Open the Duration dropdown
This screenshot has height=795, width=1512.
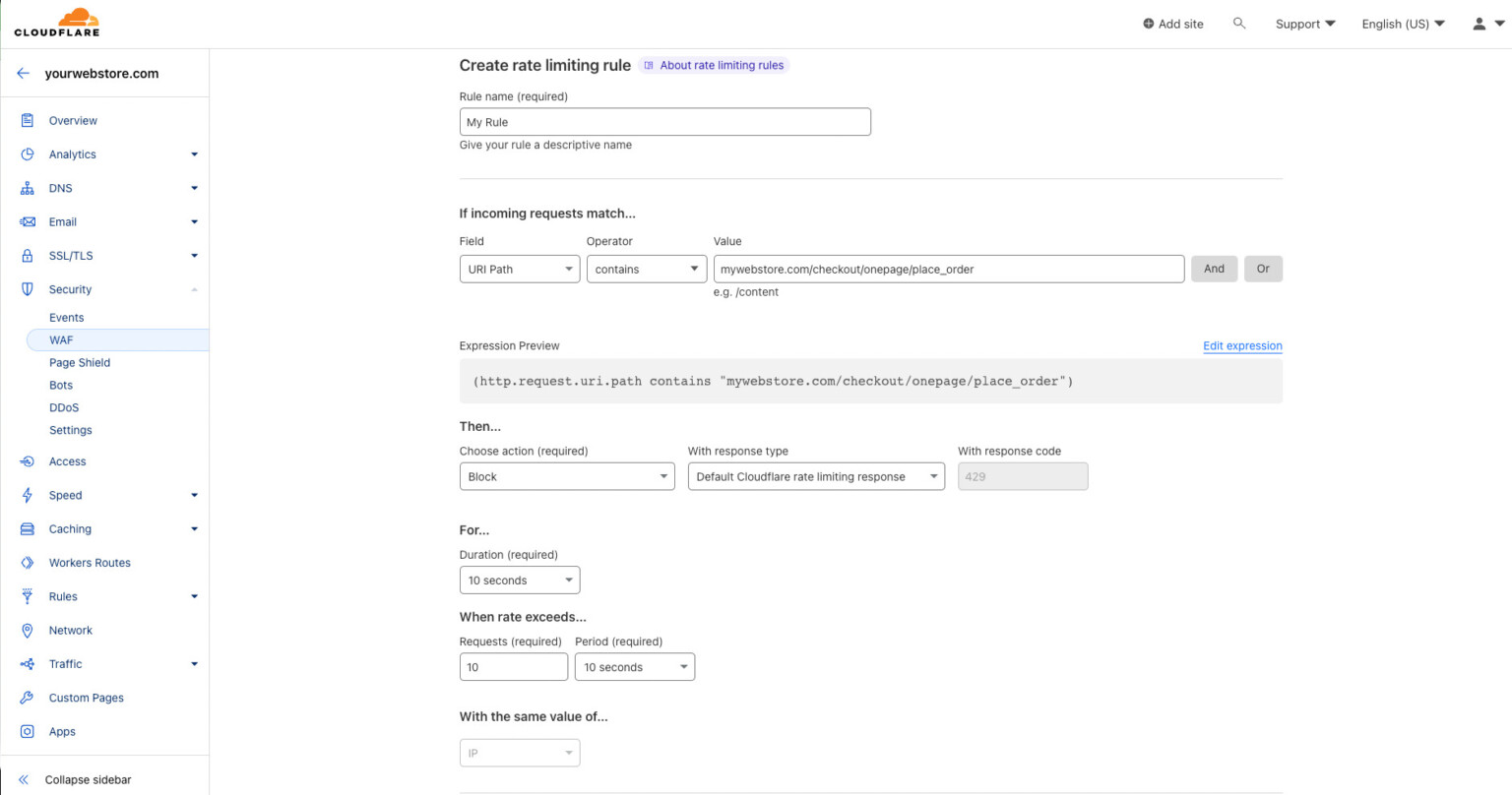519,581
